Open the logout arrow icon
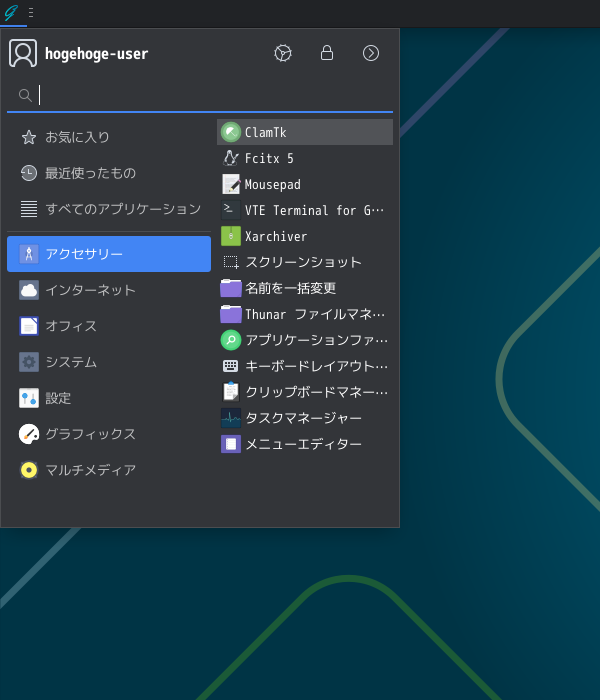The width and height of the screenshot is (600, 700). tap(371, 53)
